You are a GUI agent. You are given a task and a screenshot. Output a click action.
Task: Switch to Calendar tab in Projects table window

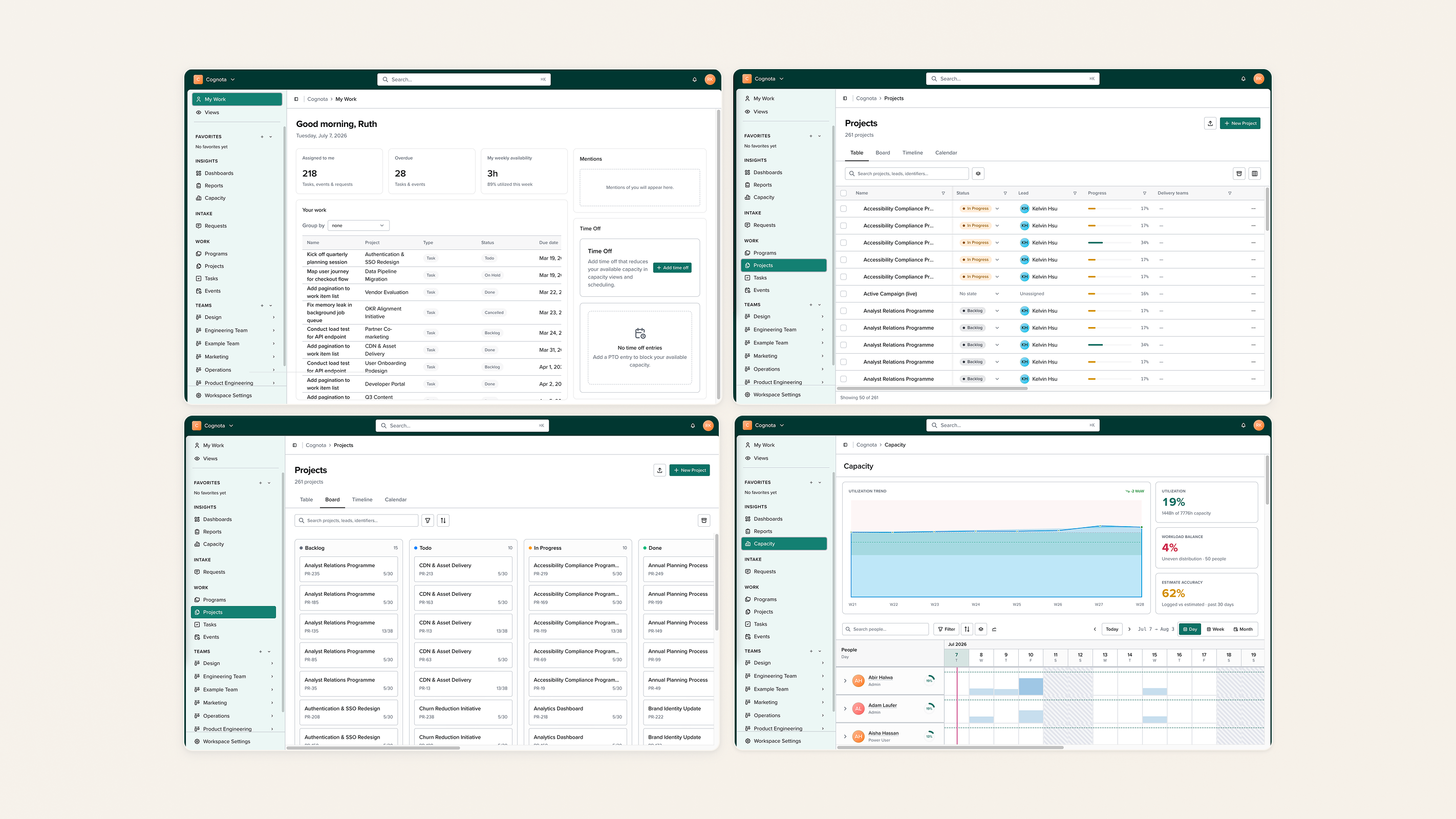(946, 153)
